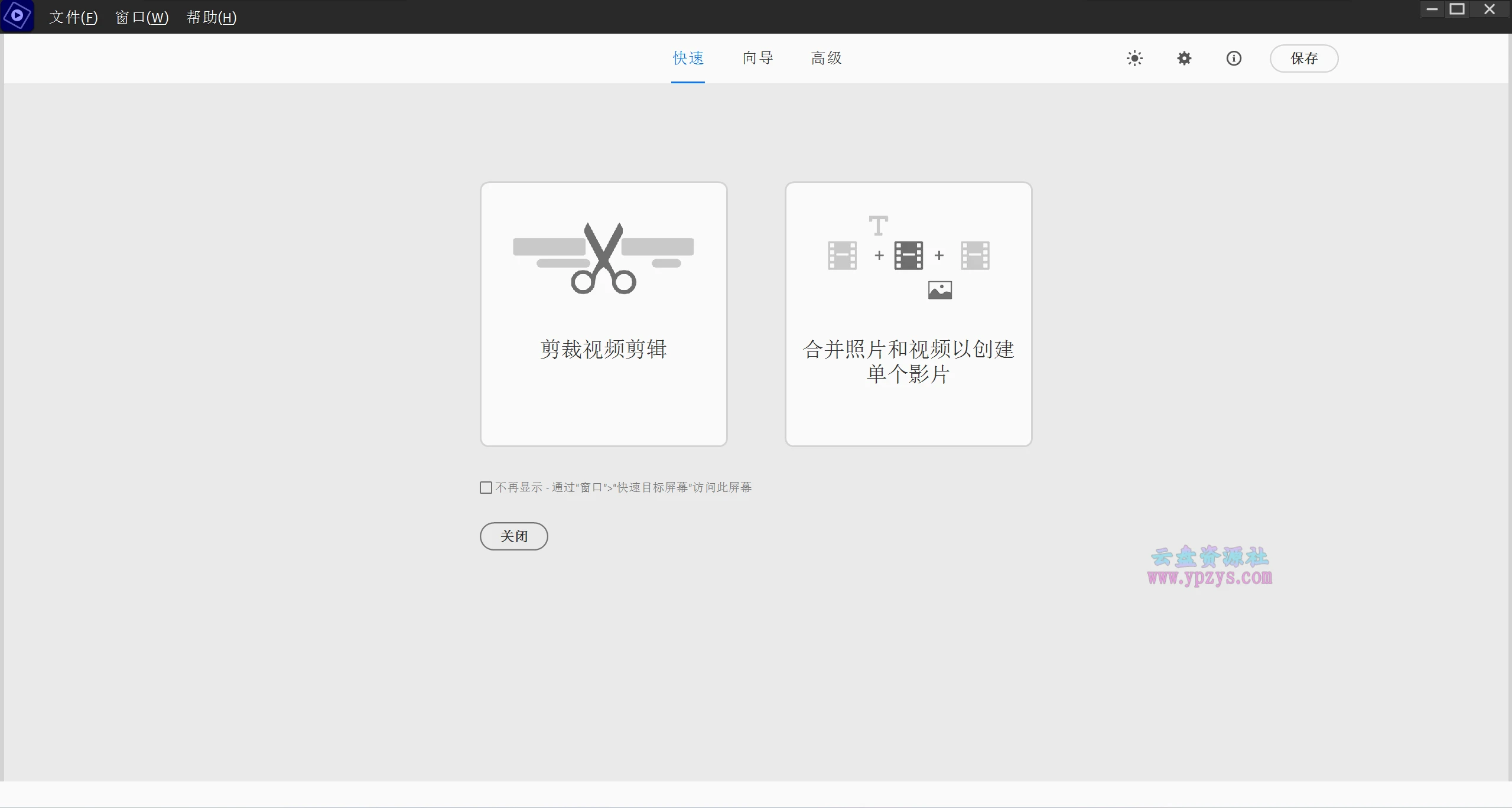Maximize the application window
Image resolution: width=1512 pixels, height=808 pixels.
coord(1457,9)
